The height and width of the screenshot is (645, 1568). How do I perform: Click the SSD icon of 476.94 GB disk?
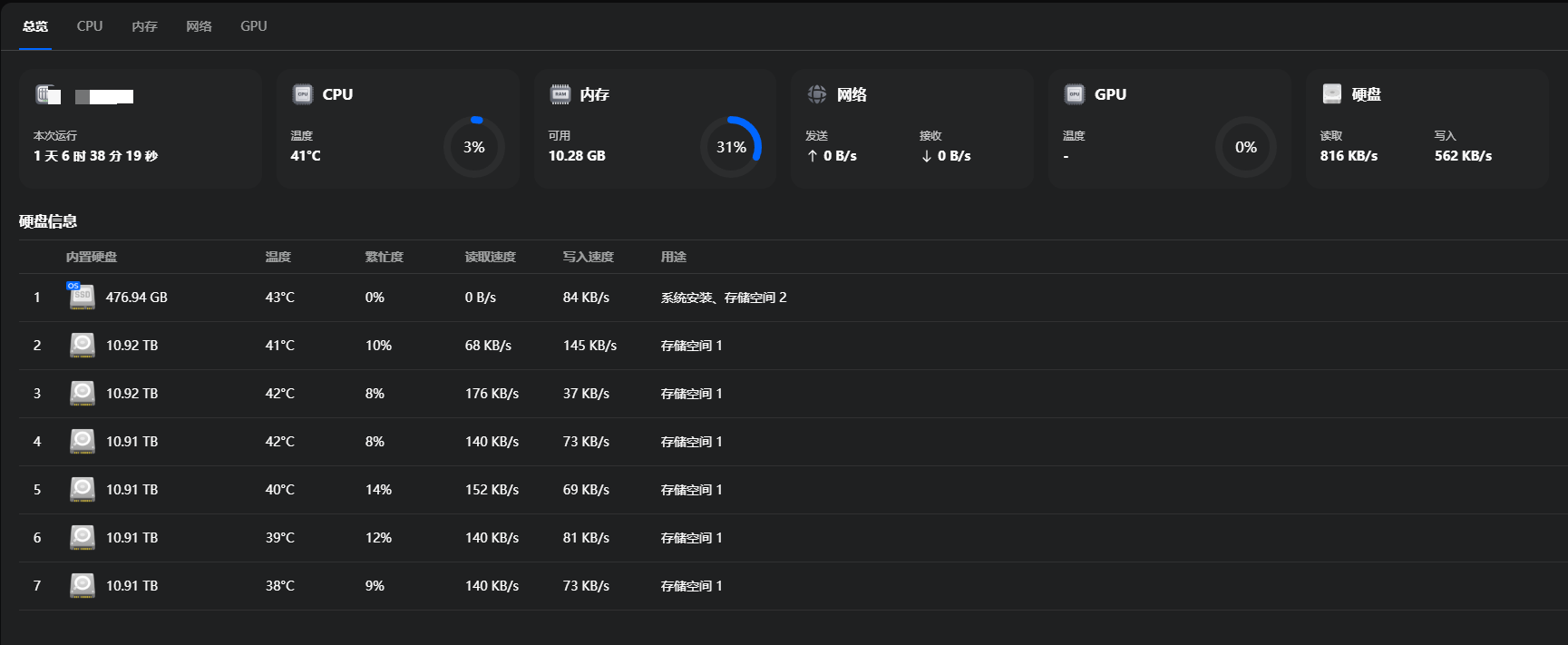82,296
